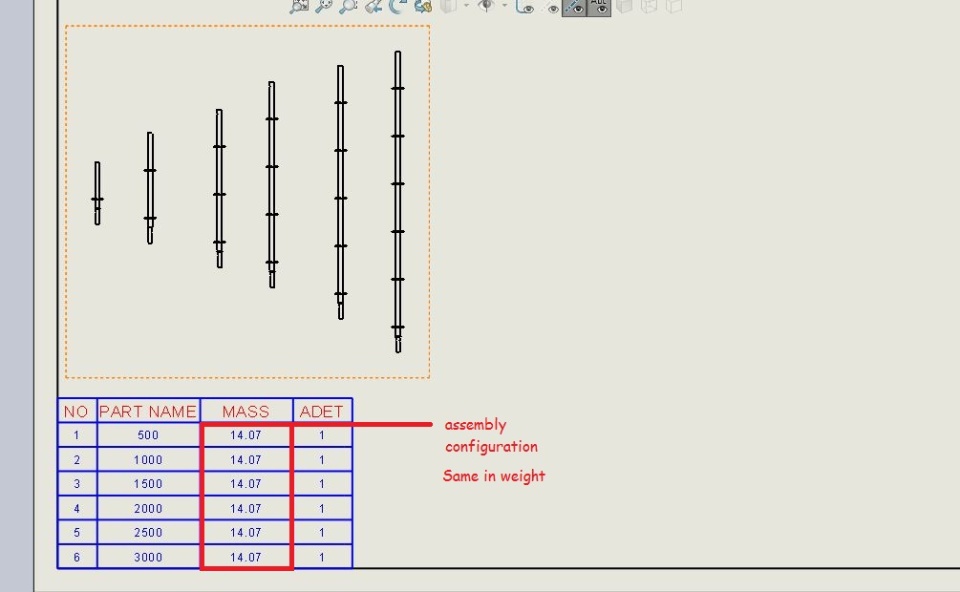Click the 14.07 mass cell in row 1000

[x=246, y=460]
